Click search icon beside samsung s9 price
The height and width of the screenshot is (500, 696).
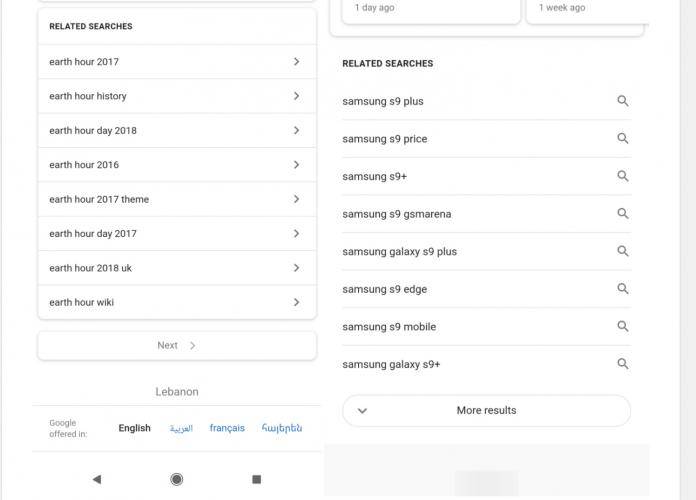pyautogui.click(x=623, y=139)
